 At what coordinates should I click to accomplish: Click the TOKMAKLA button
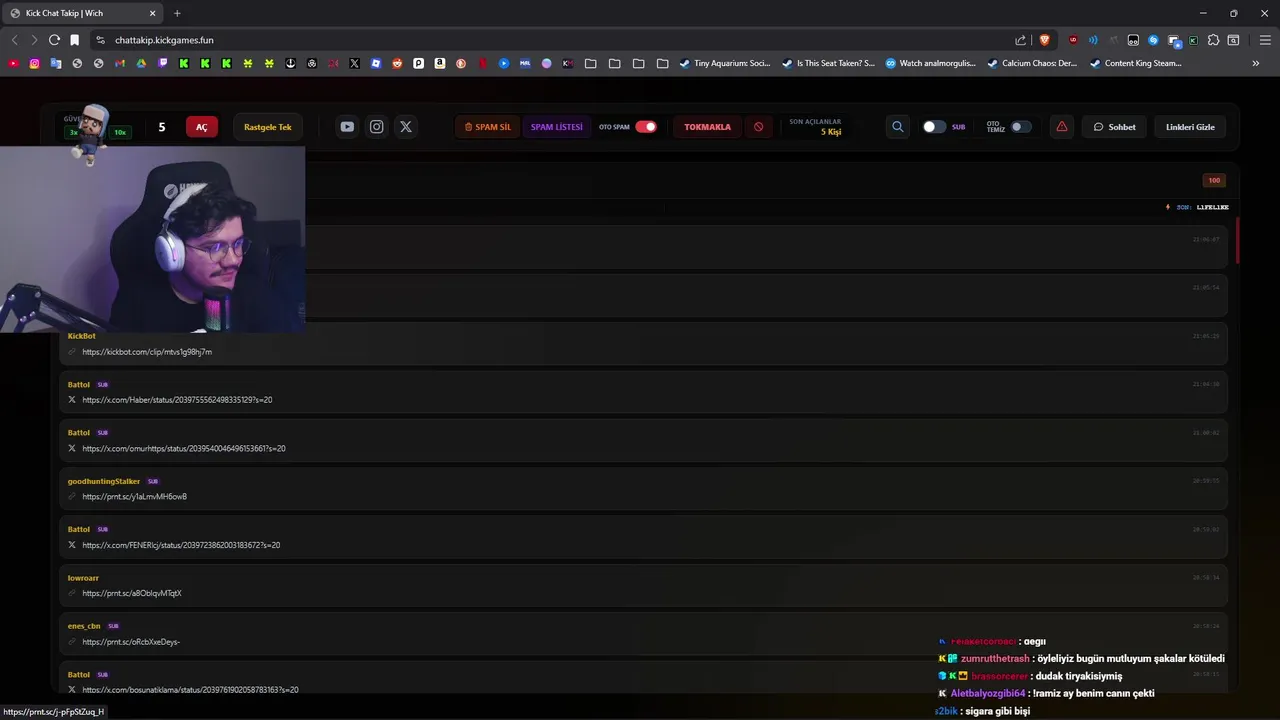[x=707, y=127]
